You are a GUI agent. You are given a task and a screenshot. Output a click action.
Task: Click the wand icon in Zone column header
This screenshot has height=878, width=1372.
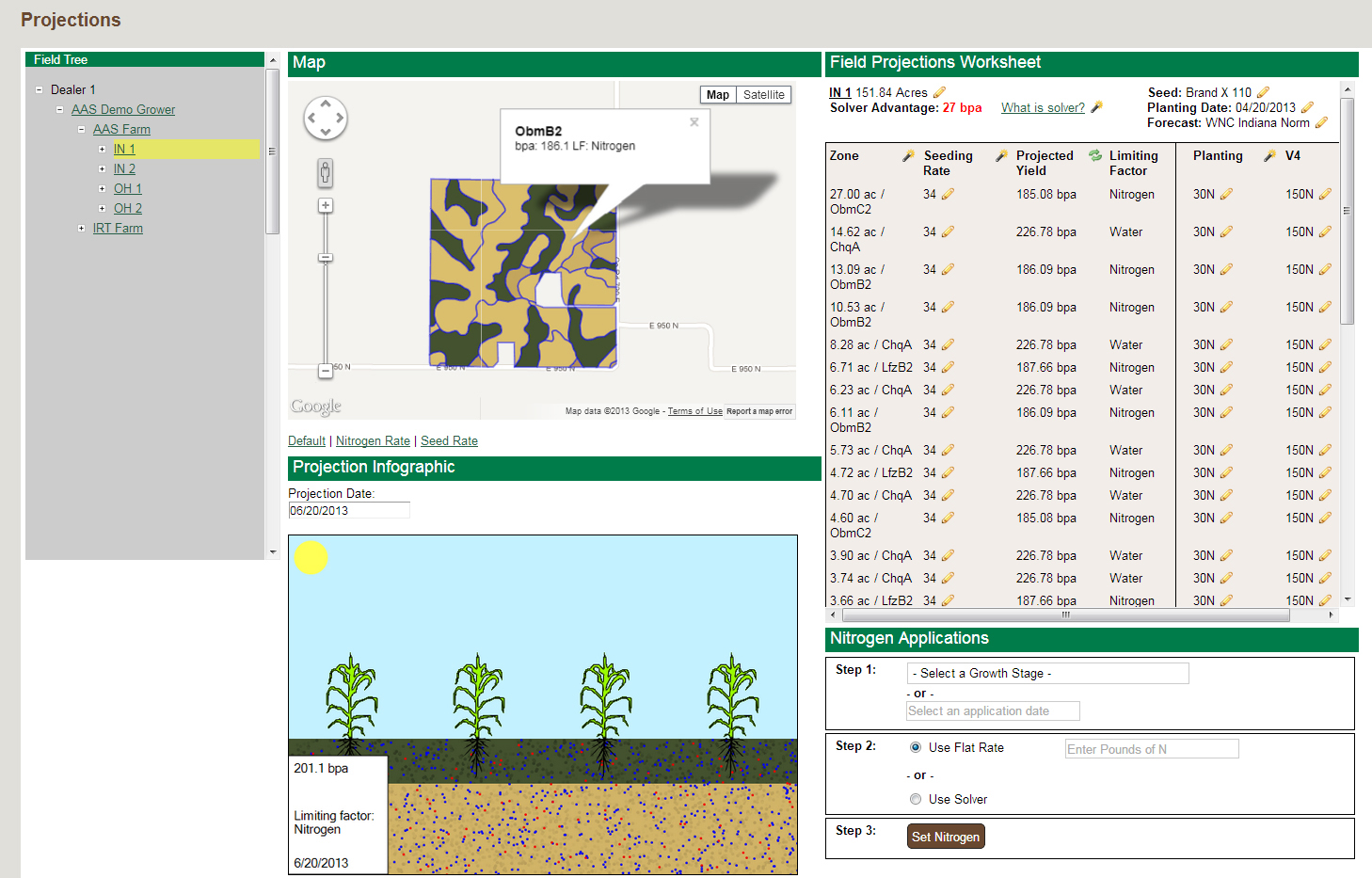pos(908,156)
